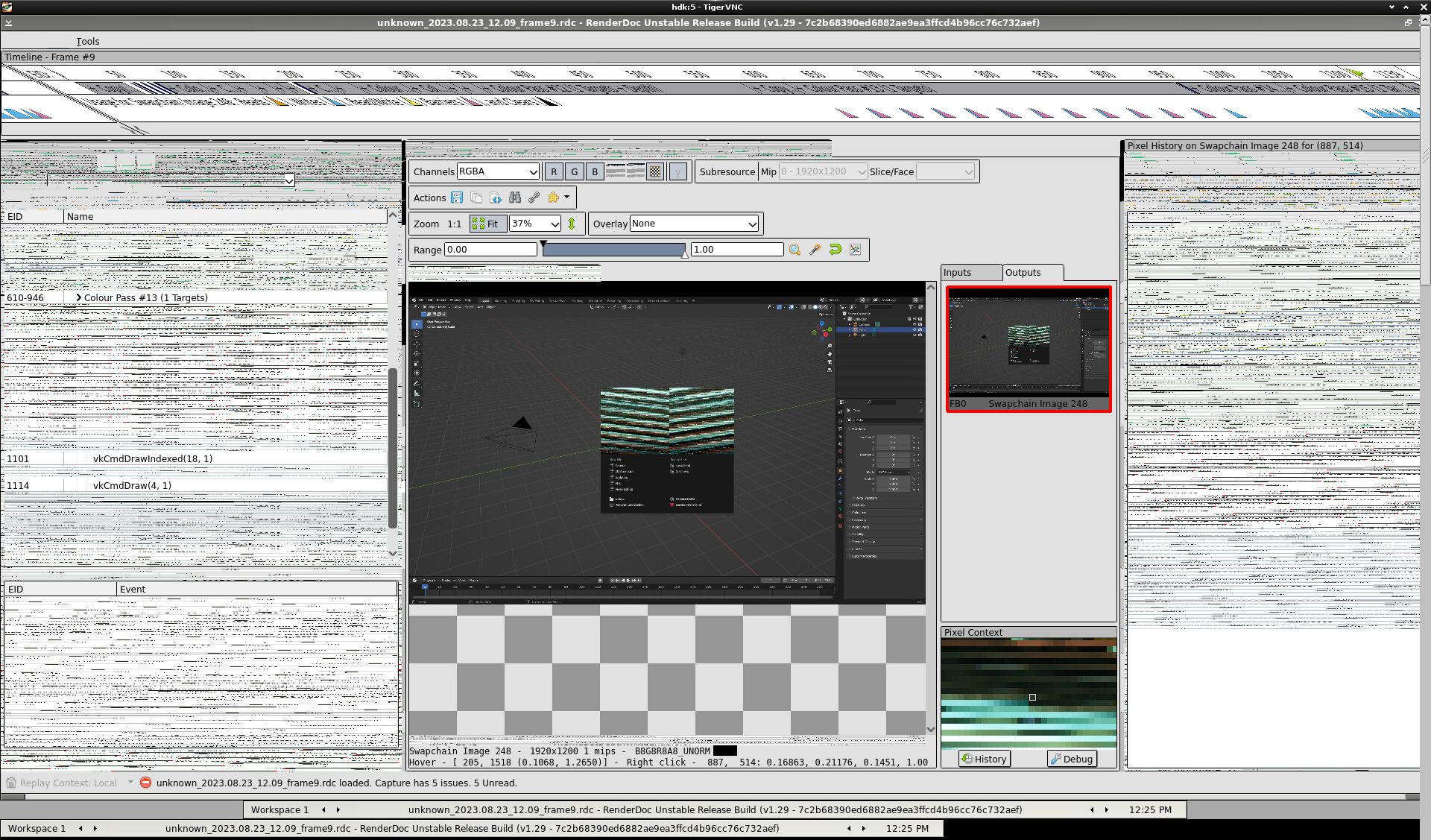Toggle the G green channel button
1431x840 pixels.
[574, 171]
